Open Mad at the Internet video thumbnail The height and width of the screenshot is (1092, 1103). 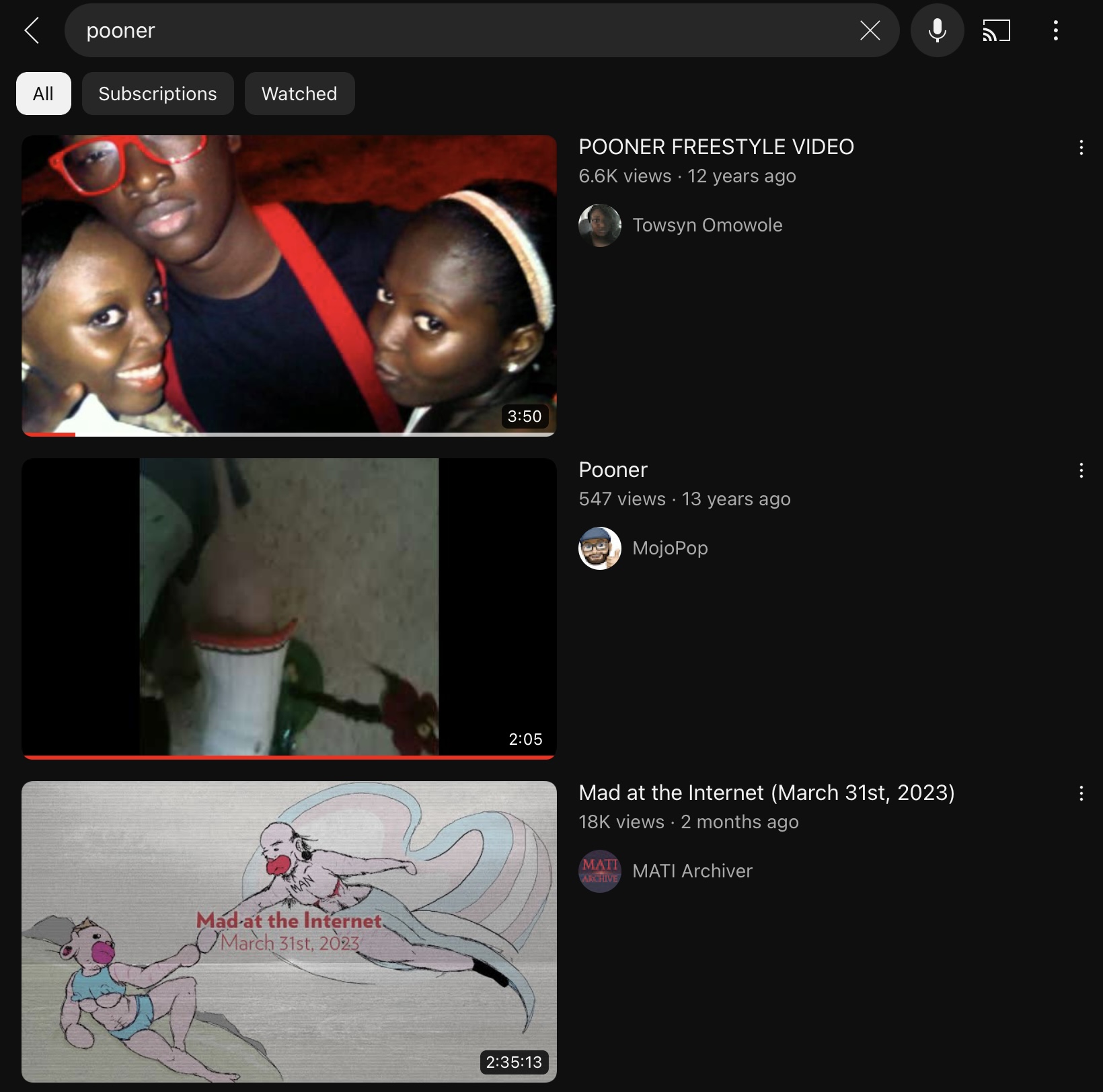(x=289, y=931)
